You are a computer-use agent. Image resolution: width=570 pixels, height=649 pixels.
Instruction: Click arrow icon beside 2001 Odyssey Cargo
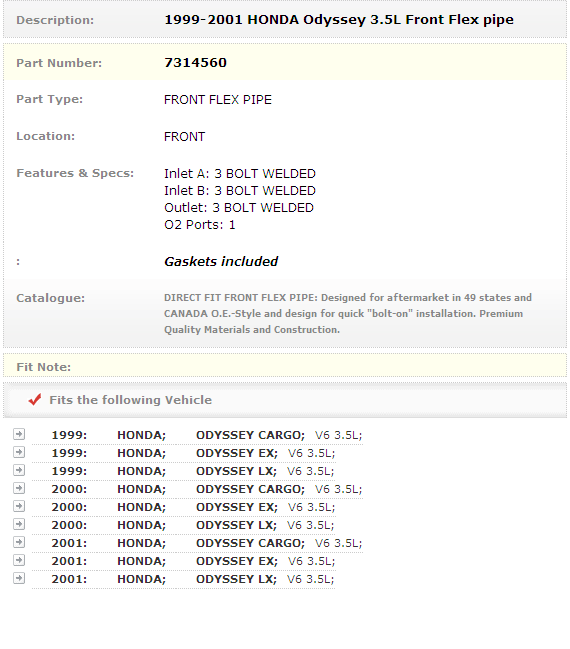(19, 542)
